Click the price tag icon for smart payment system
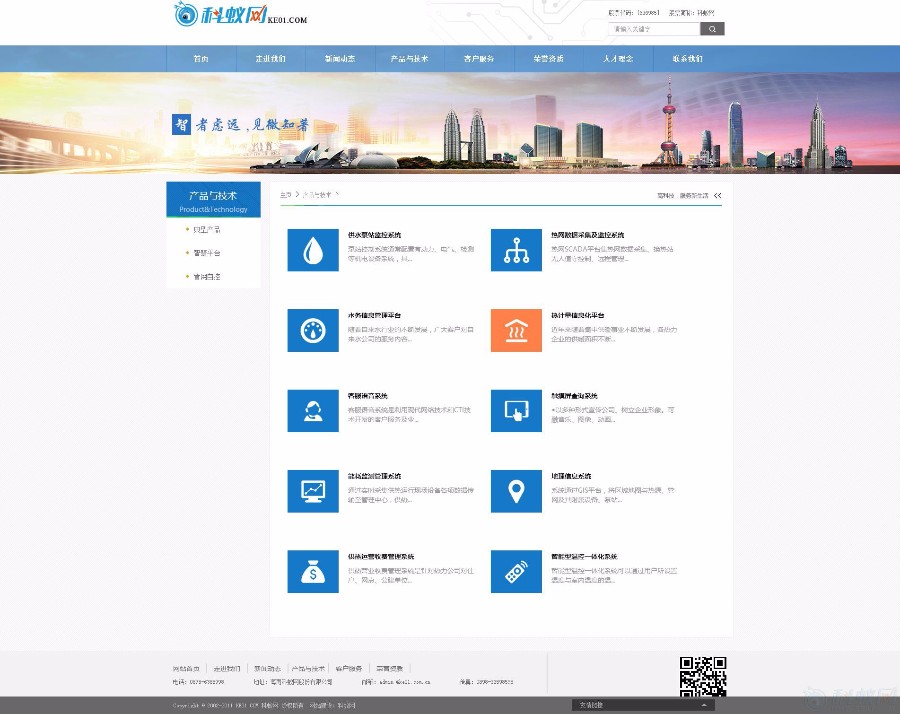The height and width of the screenshot is (714, 900). click(x=517, y=571)
